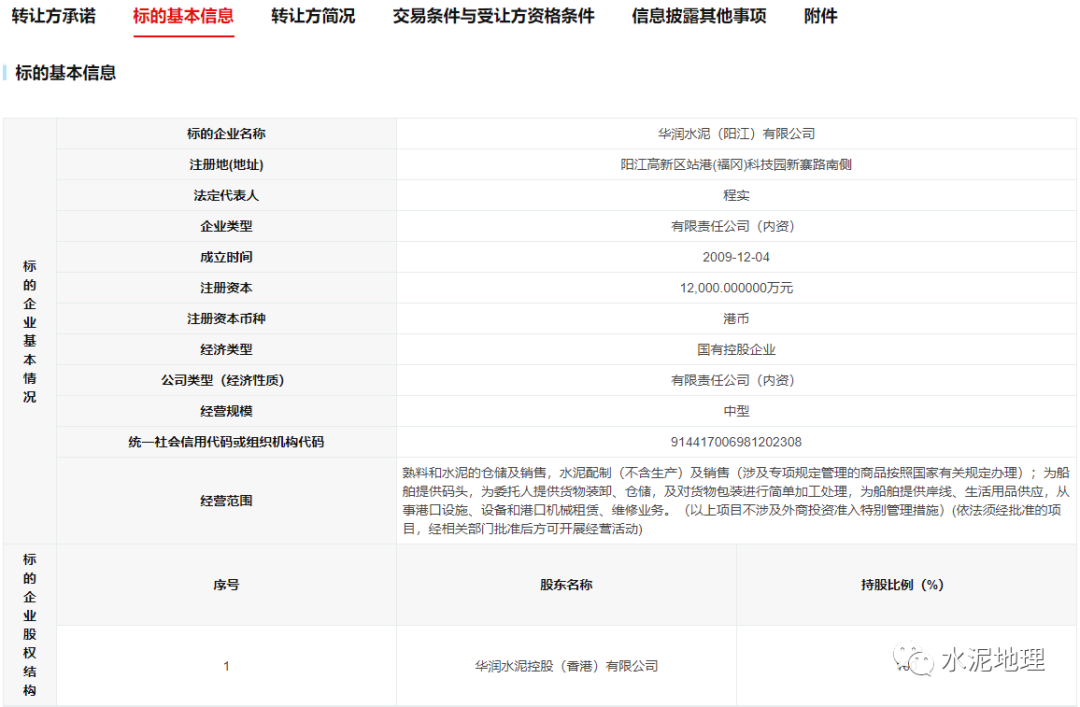Select the business scope paragraph starting 熟料和水泥
Viewport: 1080px width, 707px height.
coord(736,501)
